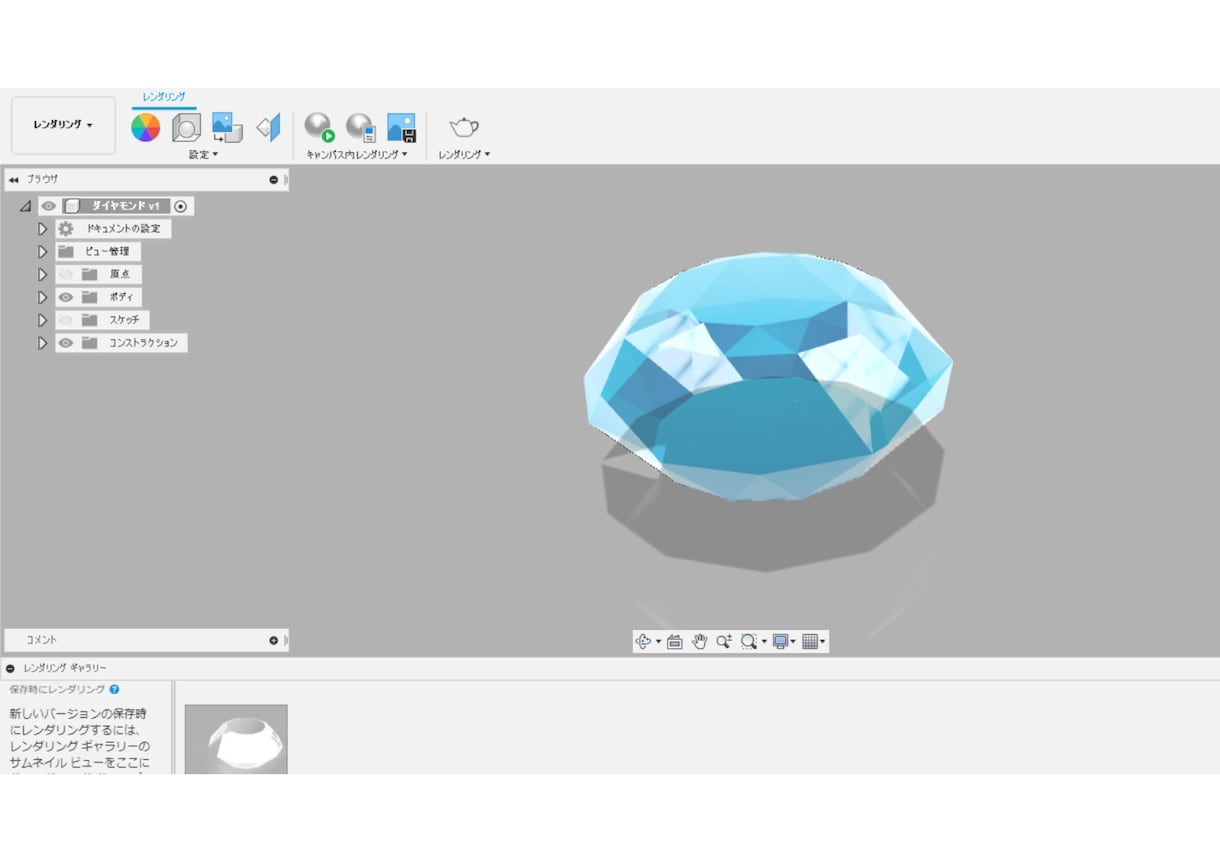Expand the コメント panel with plus button
The height and width of the screenshot is (862, 1220).
273,640
